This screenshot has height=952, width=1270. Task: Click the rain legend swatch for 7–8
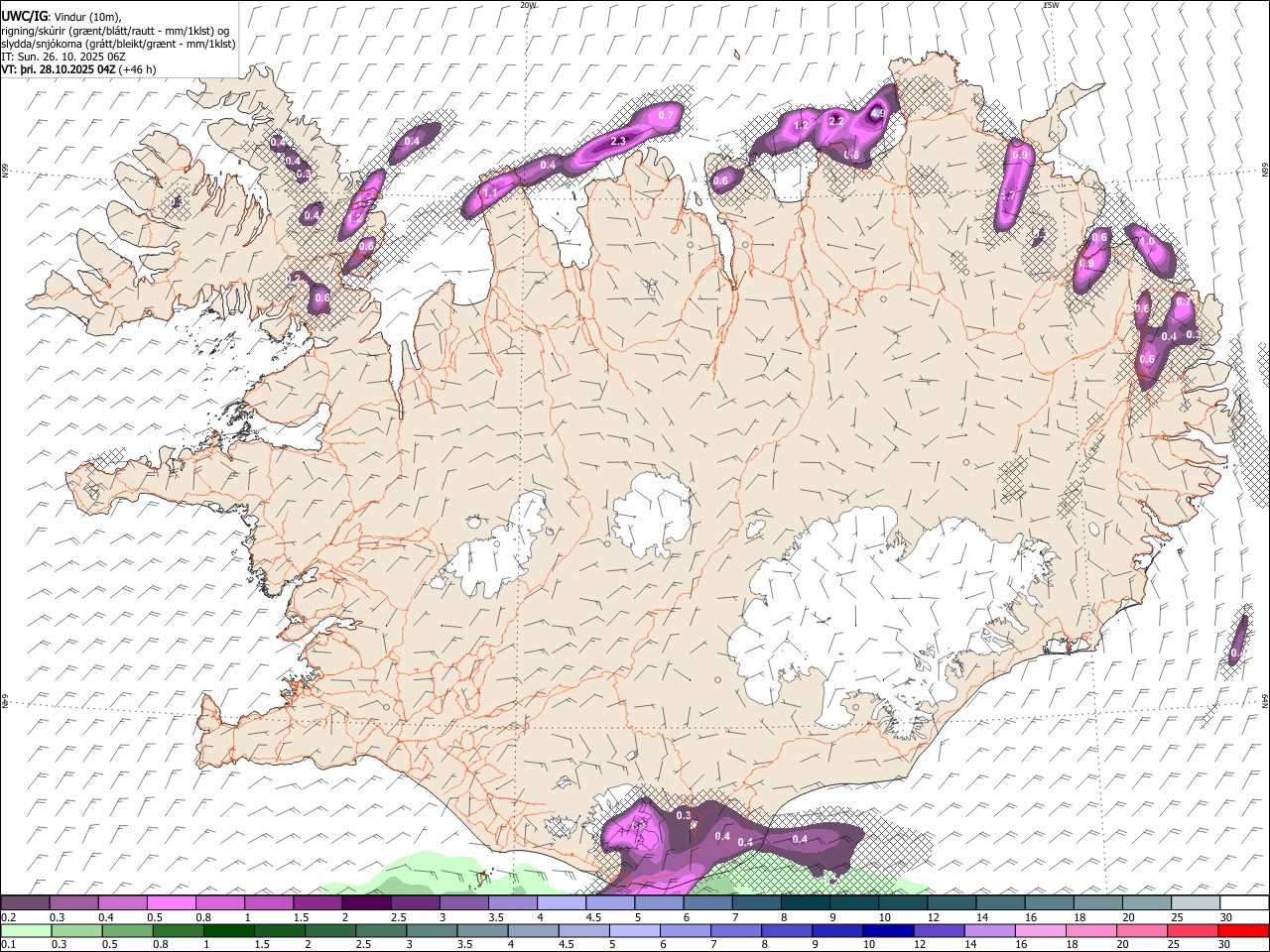click(737, 930)
